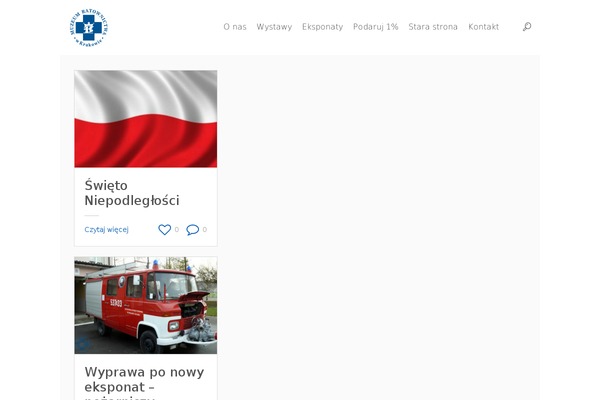Go to the Wystawy menu item

pos(274,27)
